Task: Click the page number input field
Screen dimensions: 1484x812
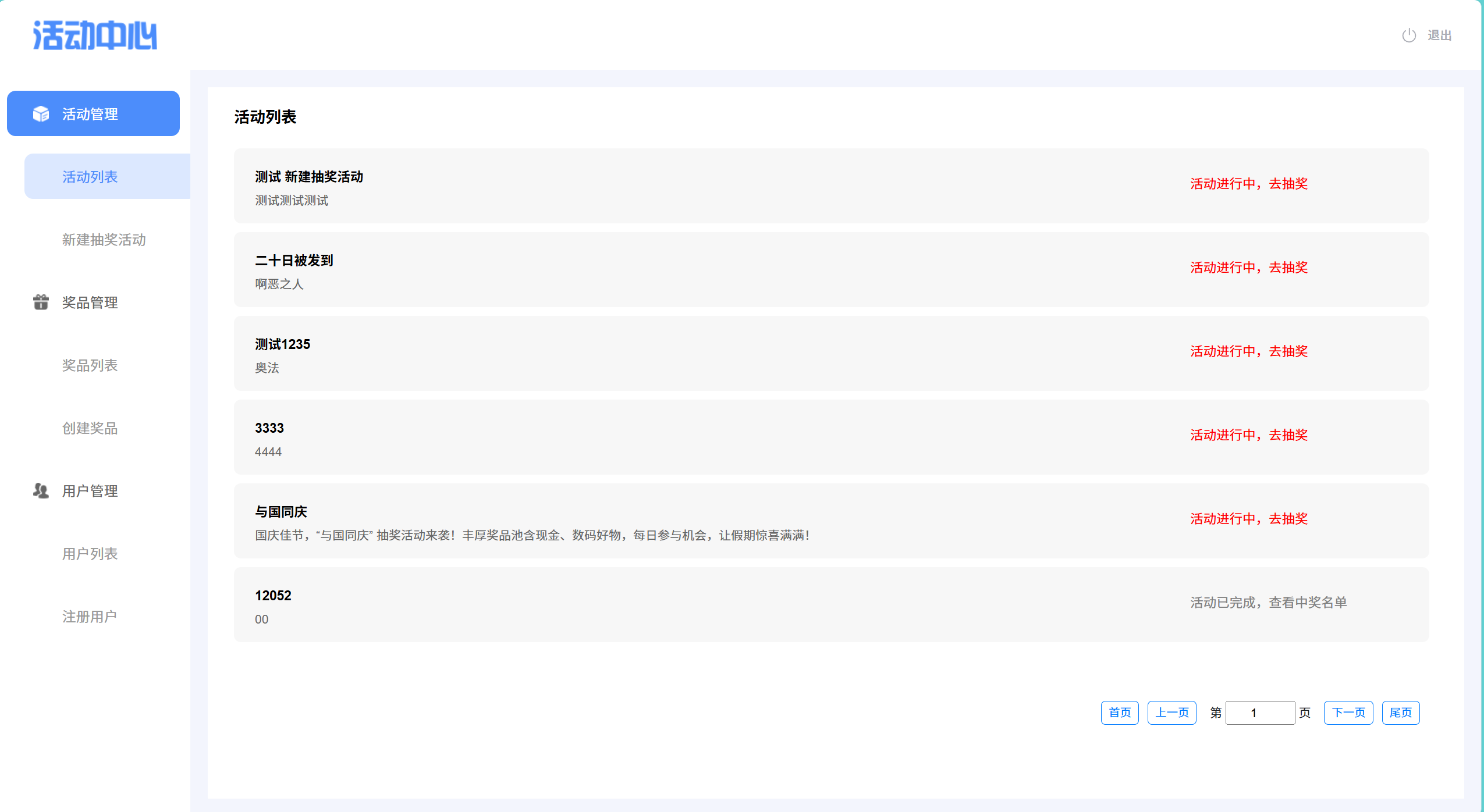Action: click(x=1259, y=713)
